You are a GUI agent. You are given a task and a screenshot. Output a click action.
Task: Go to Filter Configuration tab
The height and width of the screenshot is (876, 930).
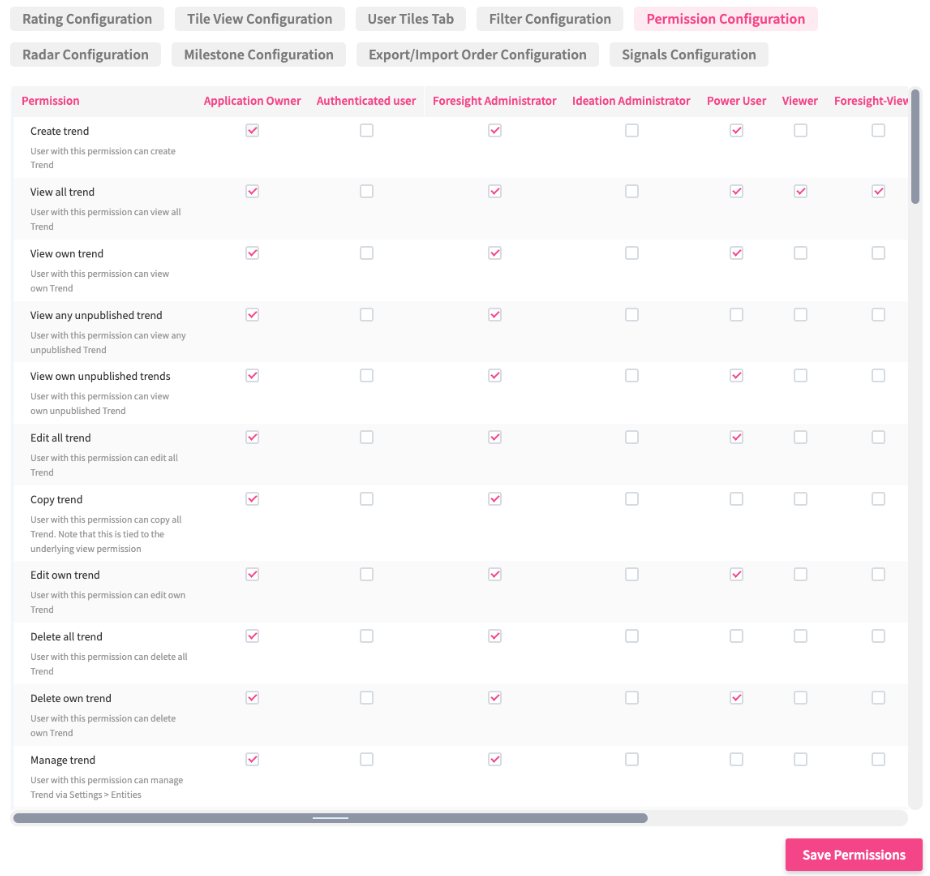[550, 19]
